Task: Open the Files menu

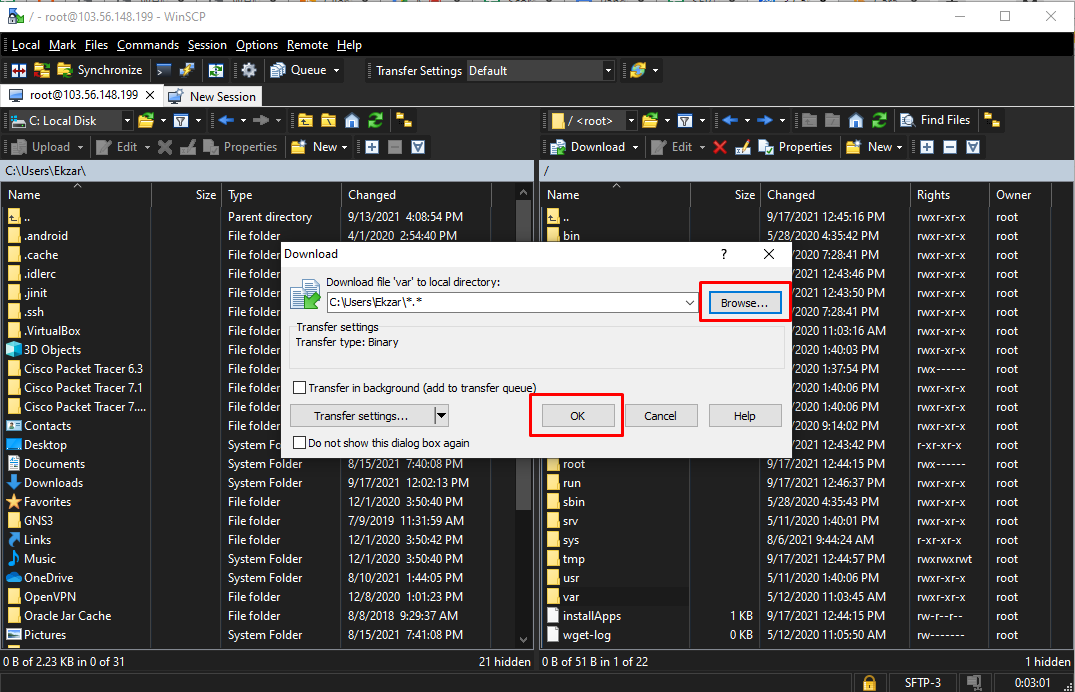Action: 97,45
